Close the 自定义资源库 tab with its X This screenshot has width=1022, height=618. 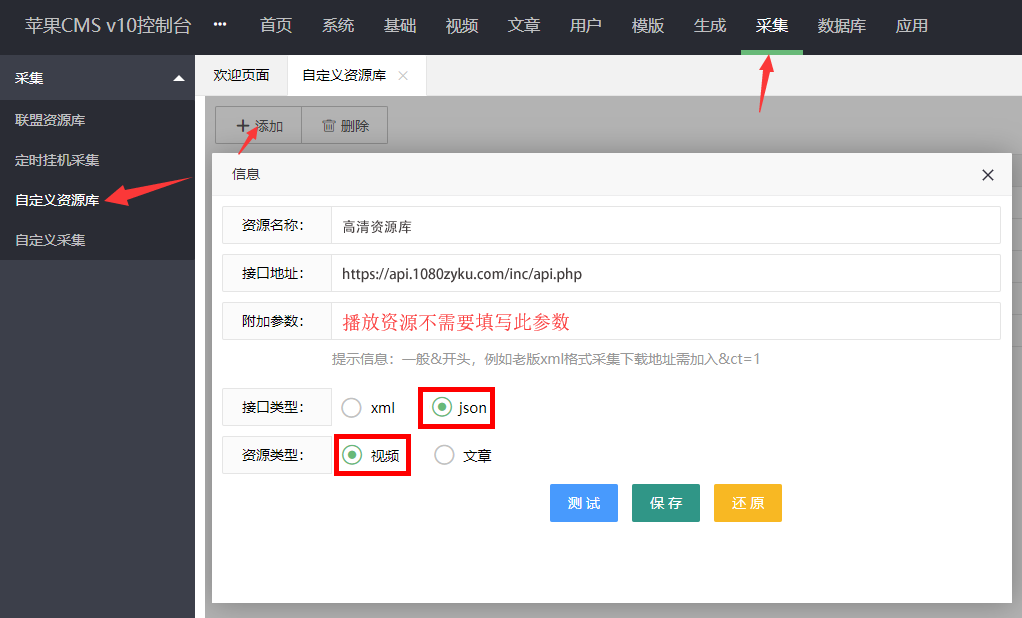coord(403,76)
